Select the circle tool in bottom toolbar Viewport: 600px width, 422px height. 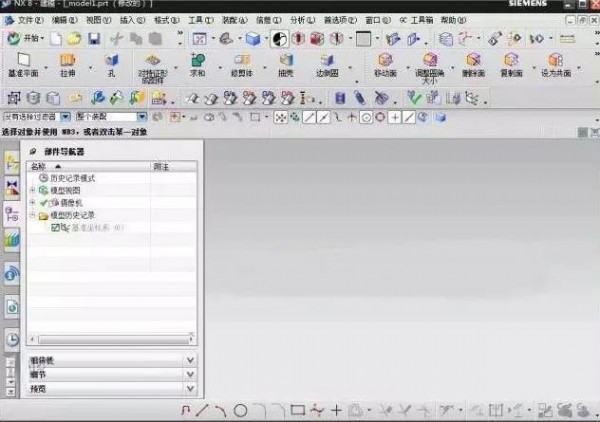[x=240, y=411]
